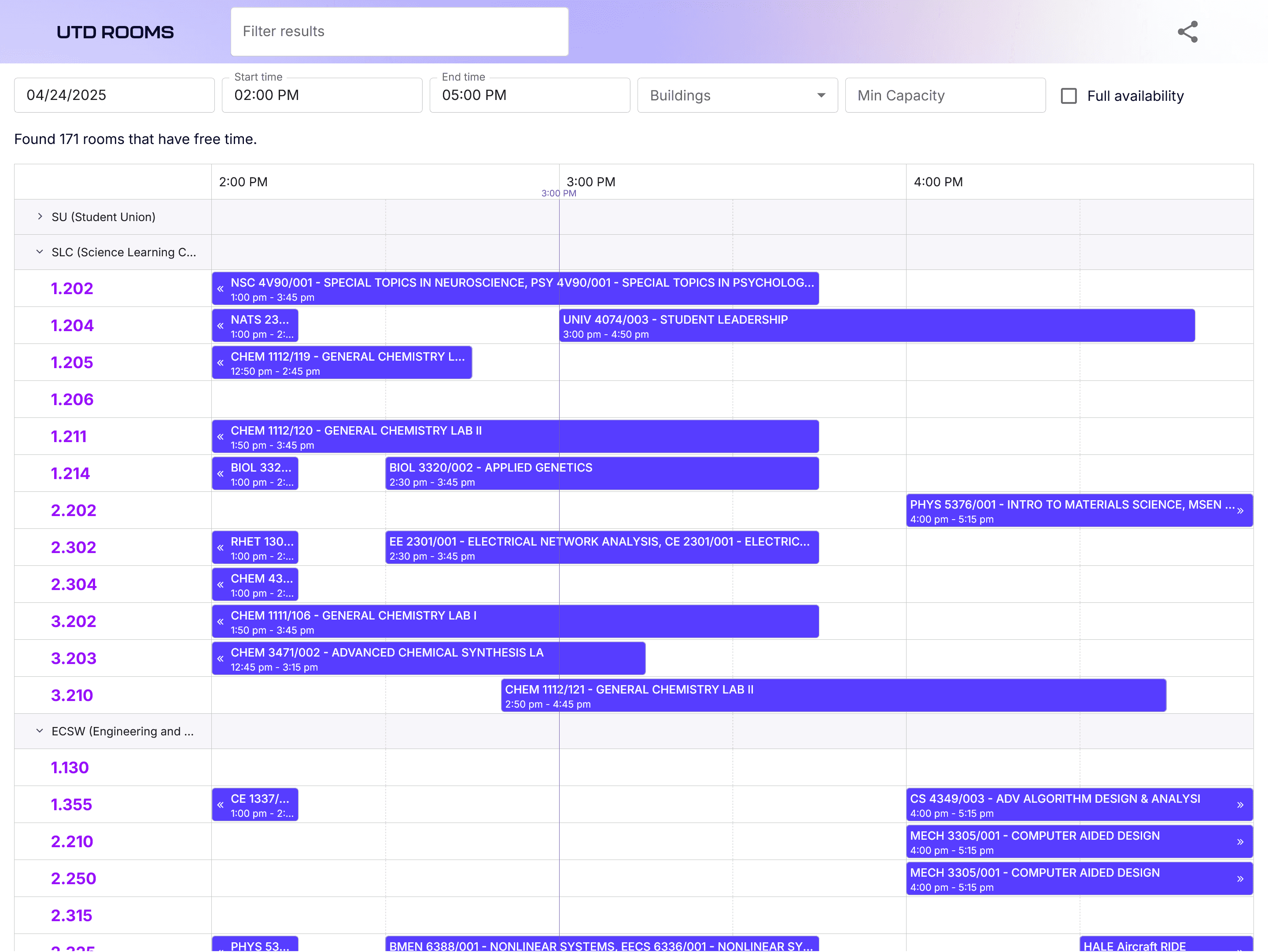Open the Buildings dropdown
Image resolution: width=1268 pixels, height=952 pixels.
737,95
